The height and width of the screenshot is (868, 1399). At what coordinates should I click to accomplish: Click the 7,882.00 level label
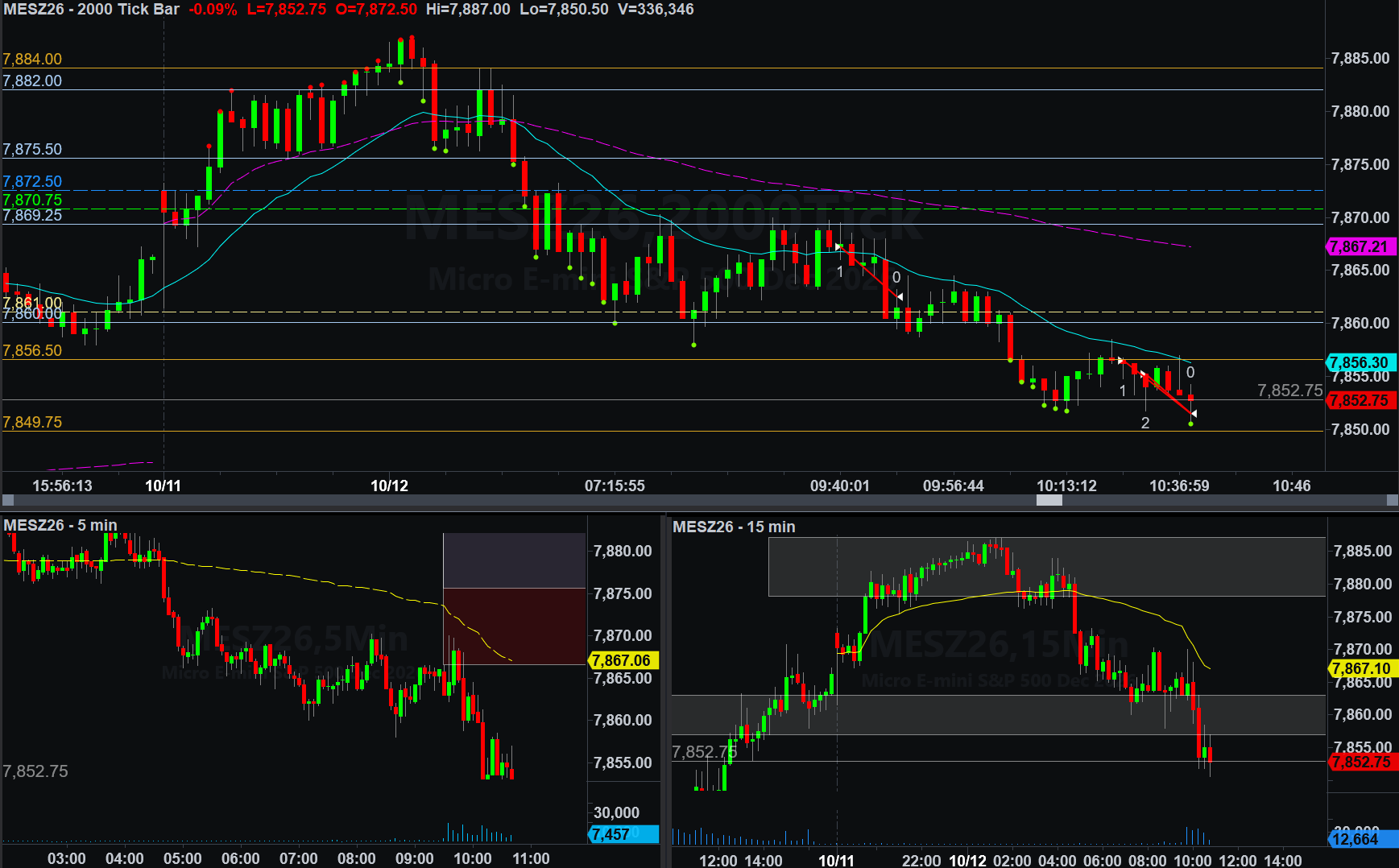click(x=32, y=81)
